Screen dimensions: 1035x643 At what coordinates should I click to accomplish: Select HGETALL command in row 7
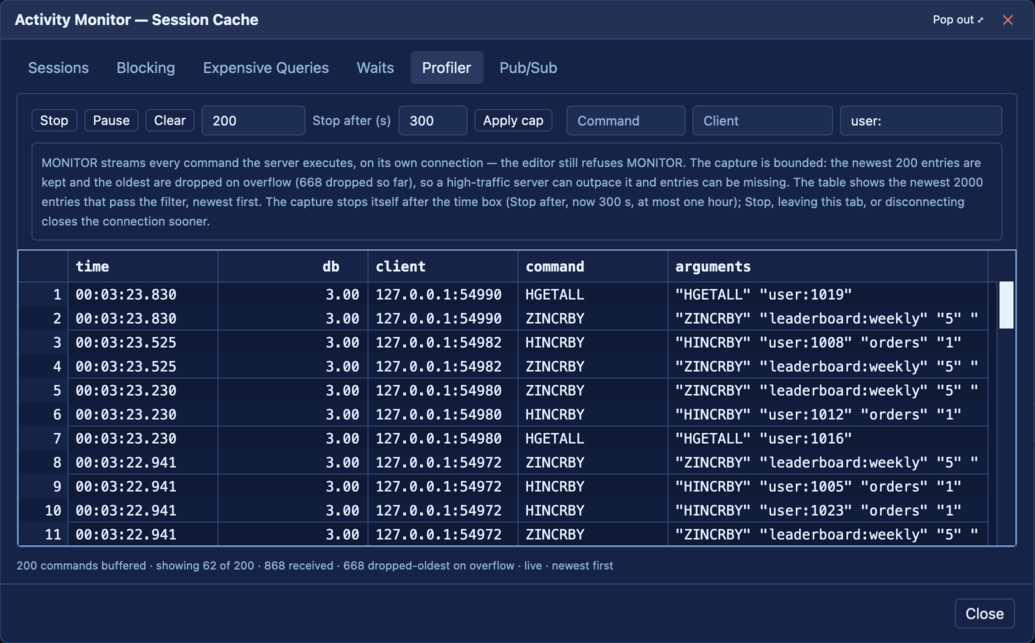pos(592,438)
